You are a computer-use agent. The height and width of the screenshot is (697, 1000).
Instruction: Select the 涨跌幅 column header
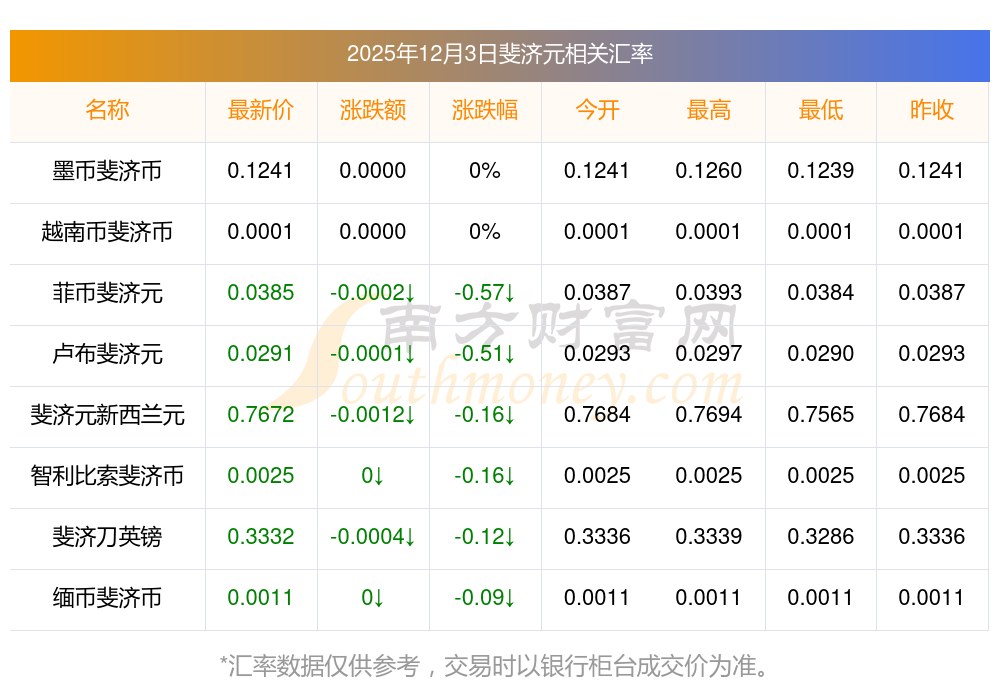(484, 110)
